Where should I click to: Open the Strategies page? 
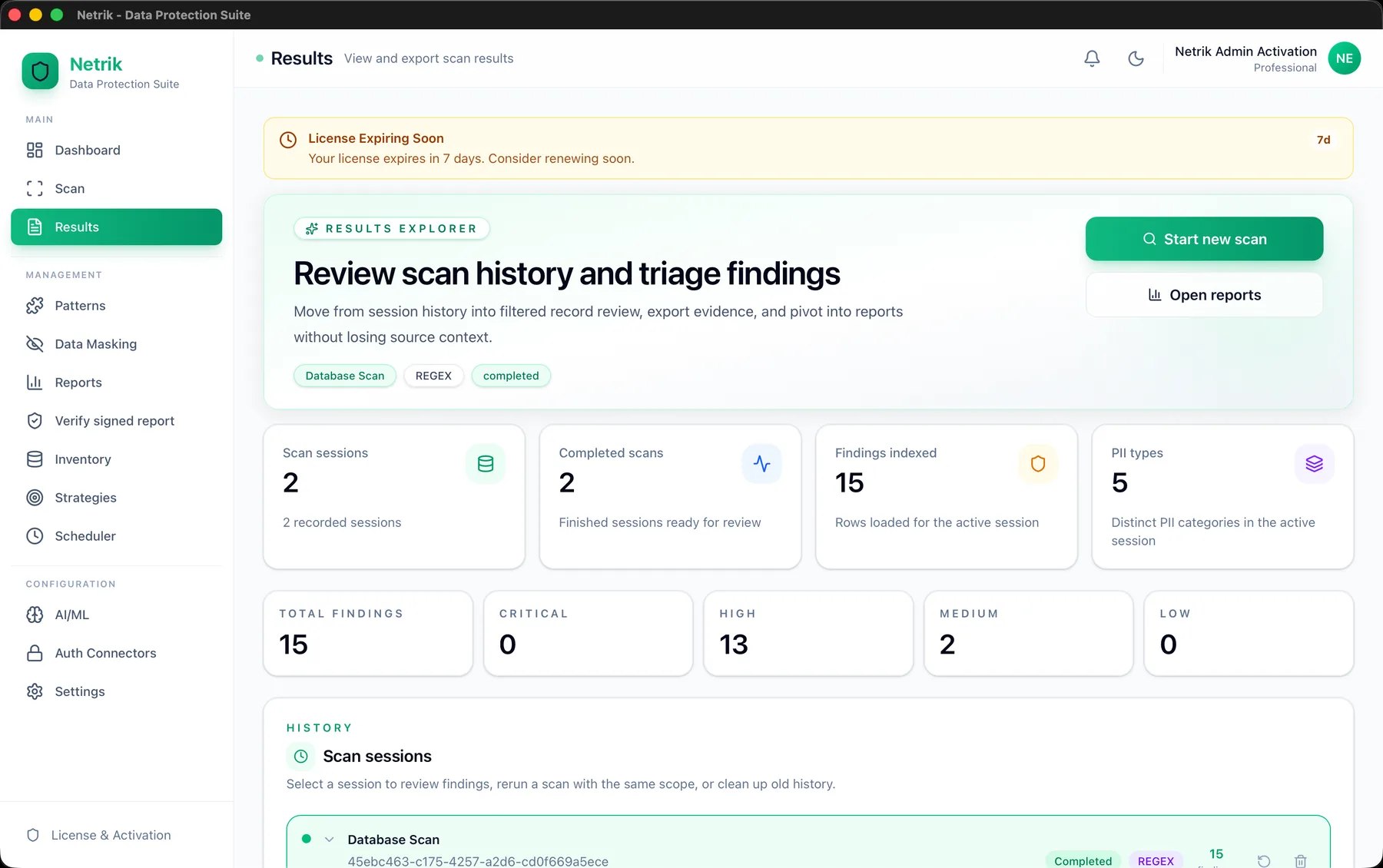click(116, 498)
